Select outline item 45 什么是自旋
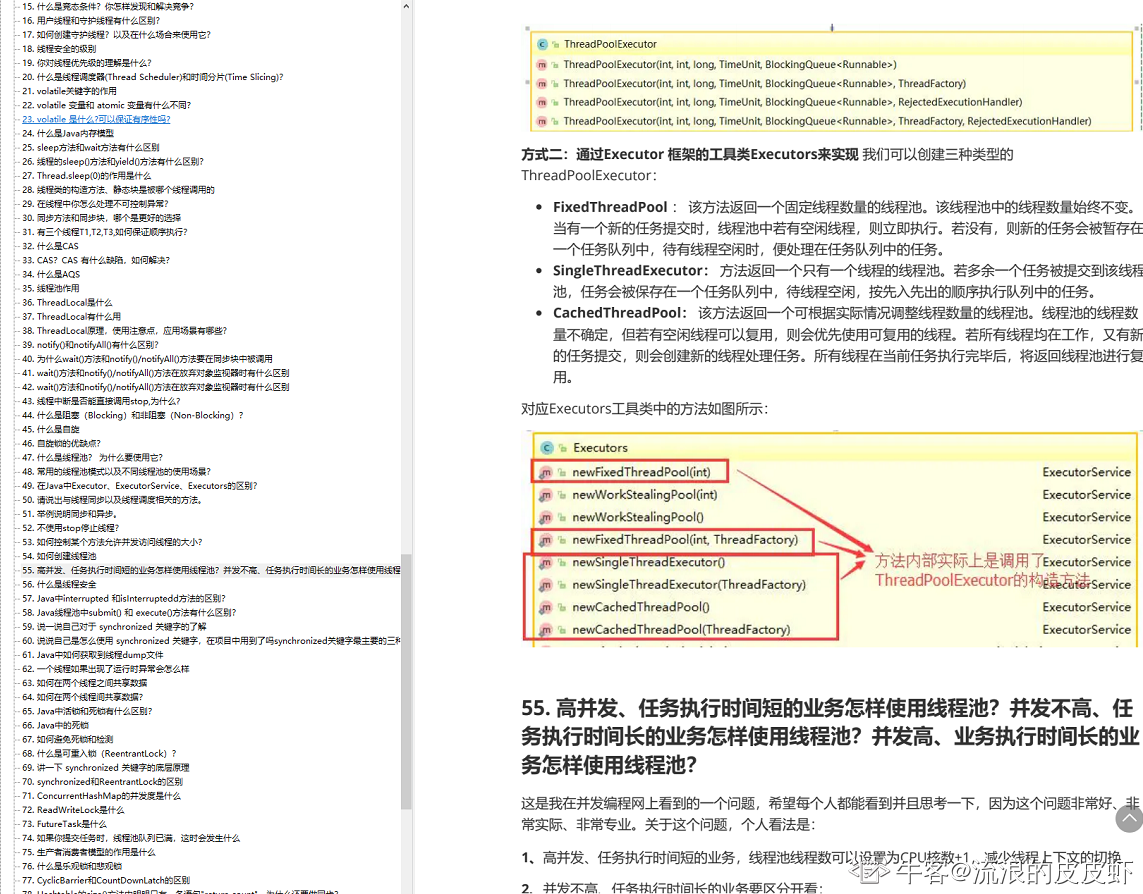 click(x=51, y=429)
